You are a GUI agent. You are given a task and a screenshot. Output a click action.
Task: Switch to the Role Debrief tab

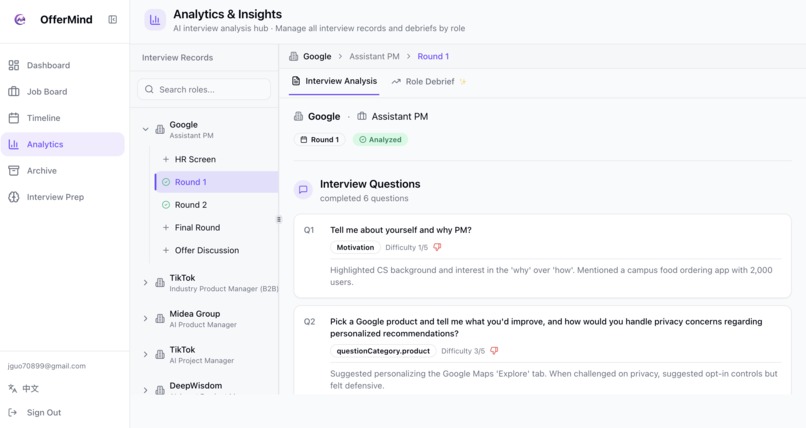point(429,82)
